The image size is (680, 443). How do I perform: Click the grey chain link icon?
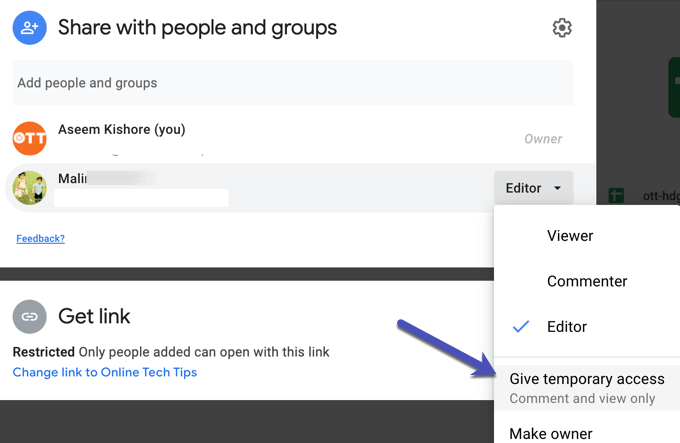[x=30, y=317]
